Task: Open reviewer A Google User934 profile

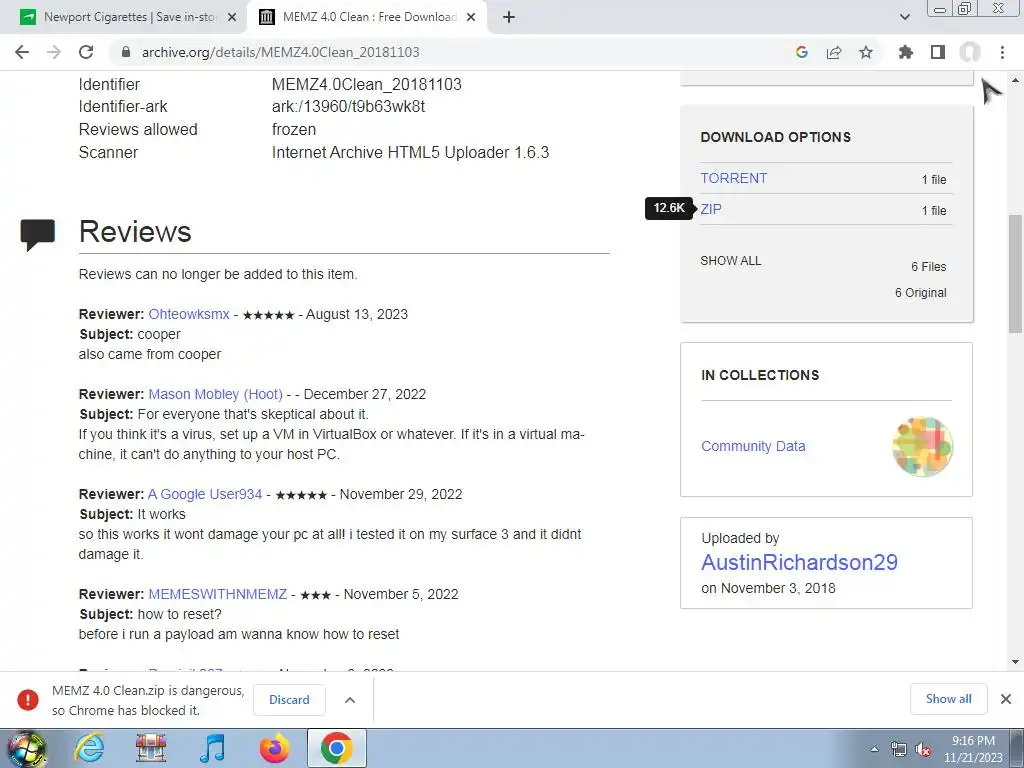Action: [204, 494]
